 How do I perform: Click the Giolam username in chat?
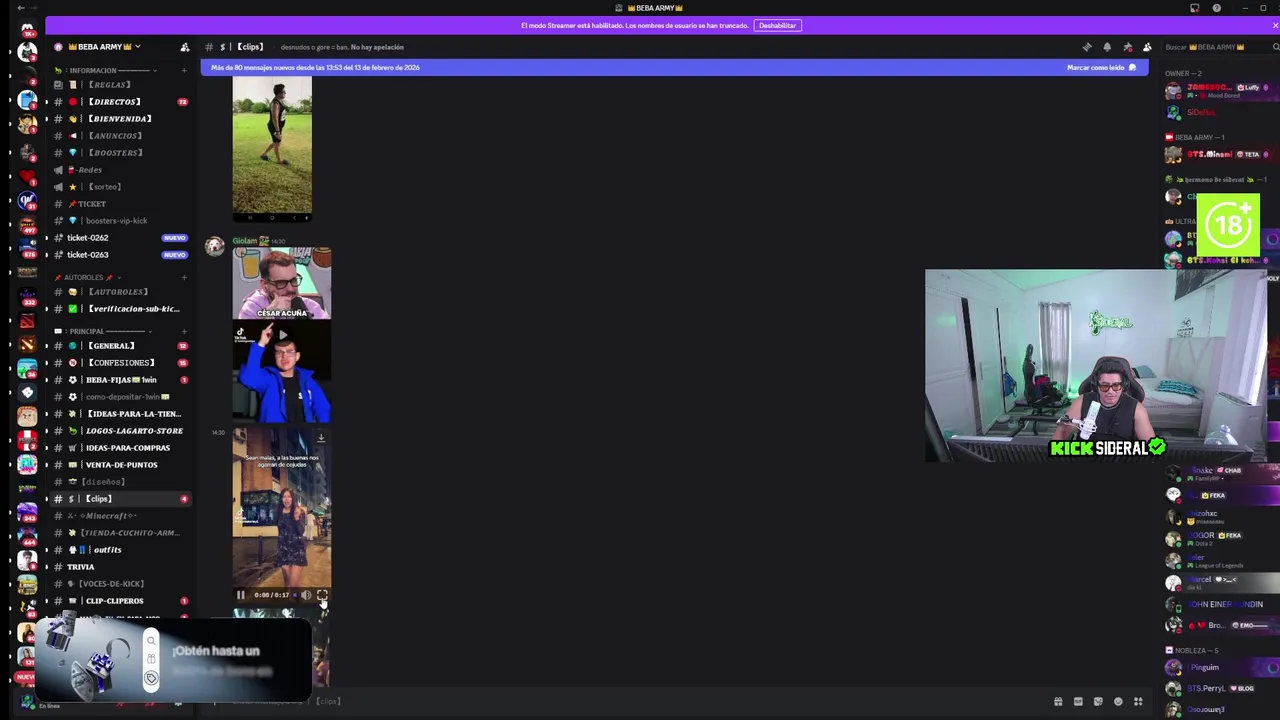[245, 241]
